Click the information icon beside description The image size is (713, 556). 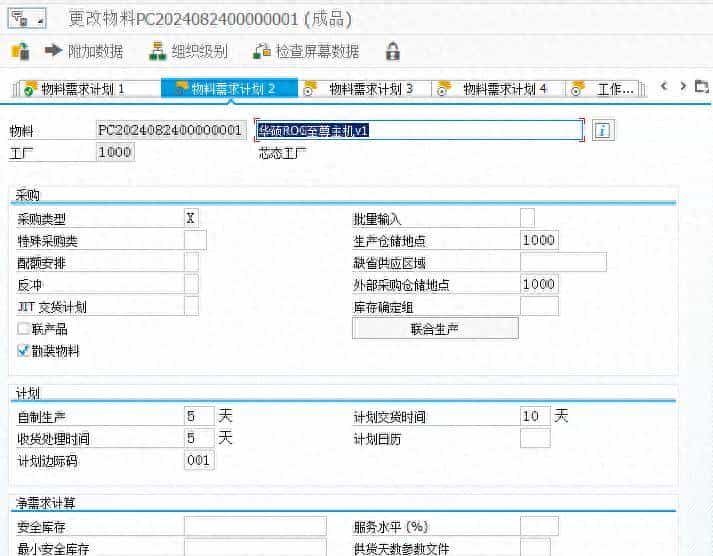pyautogui.click(x=603, y=130)
